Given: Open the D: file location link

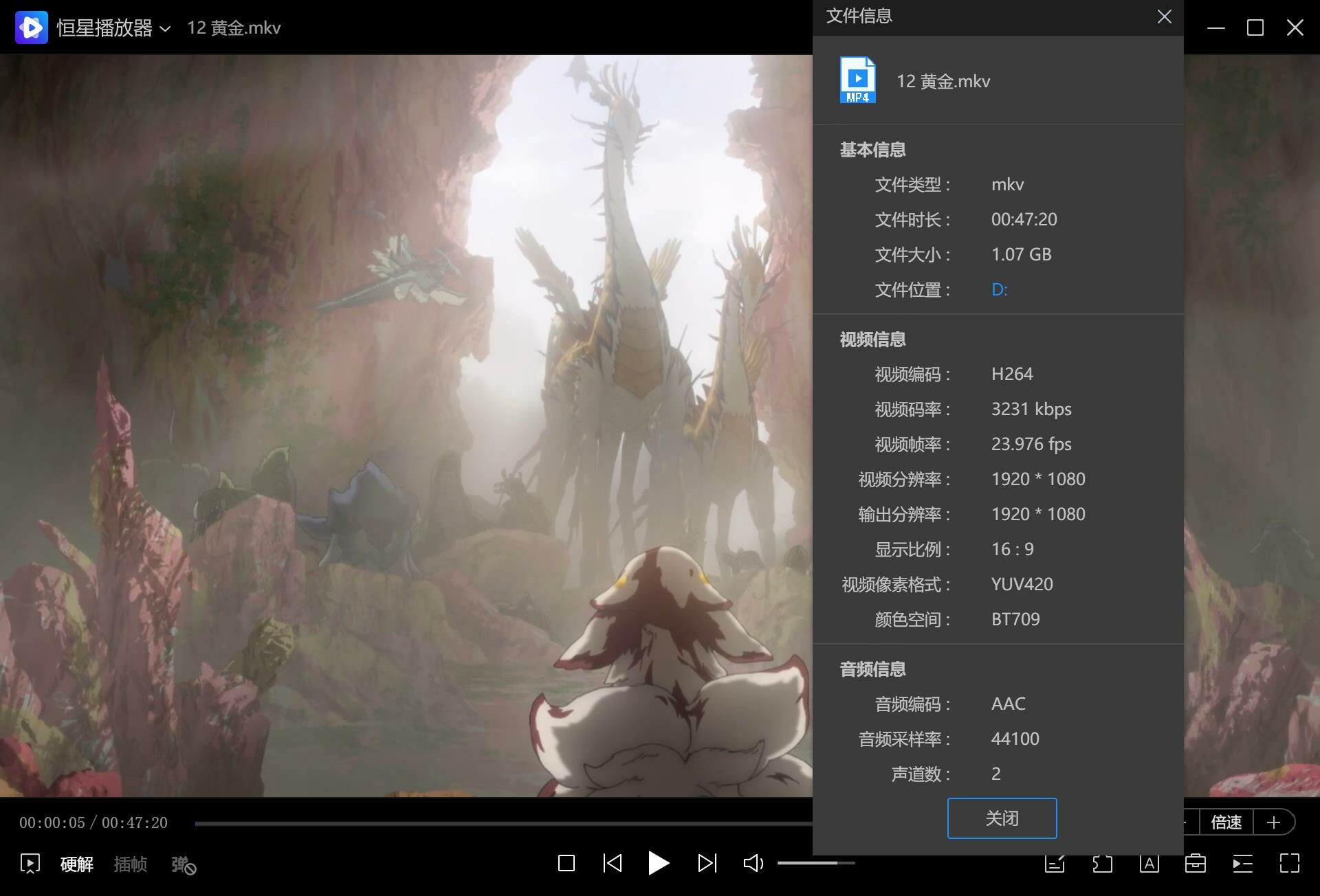Looking at the screenshot, I should point(999,289).
